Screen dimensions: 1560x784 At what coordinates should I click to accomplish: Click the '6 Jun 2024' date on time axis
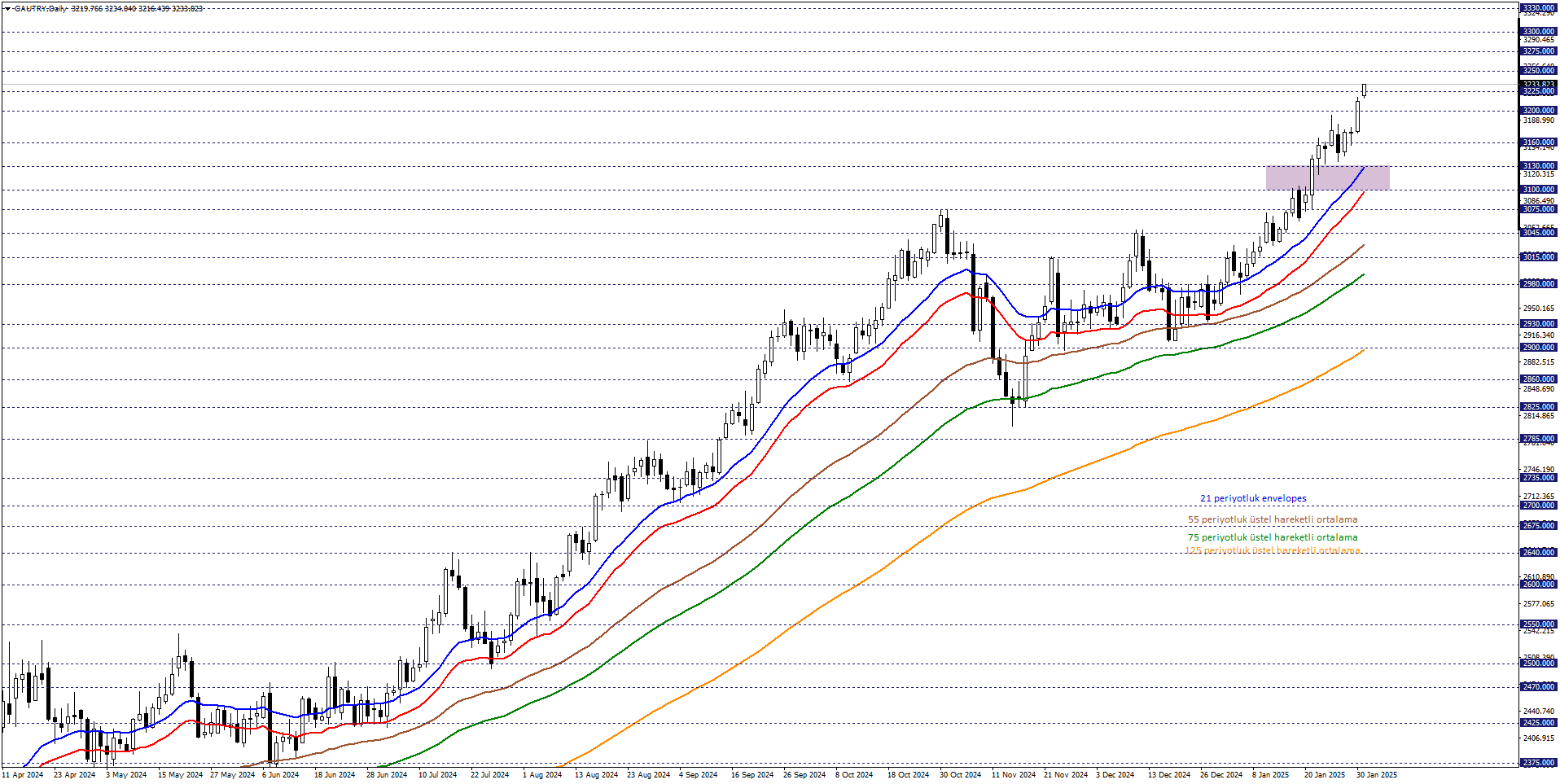click(x=281, y=775)
